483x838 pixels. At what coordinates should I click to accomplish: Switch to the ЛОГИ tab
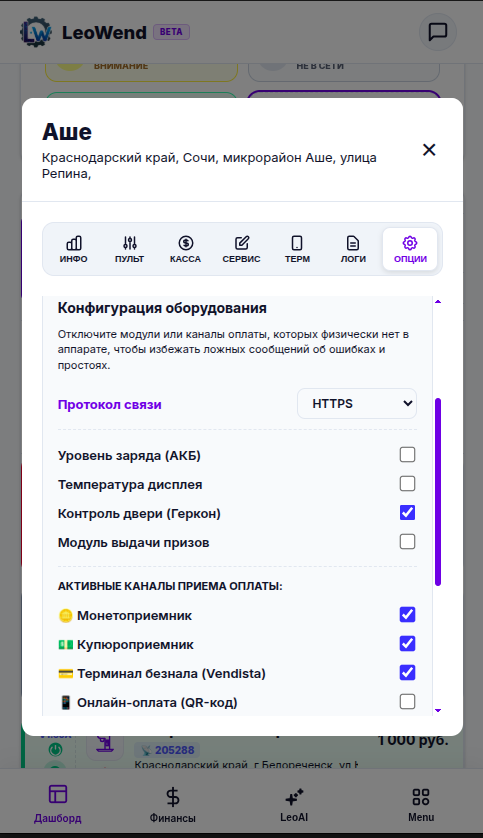click(353, 249)
